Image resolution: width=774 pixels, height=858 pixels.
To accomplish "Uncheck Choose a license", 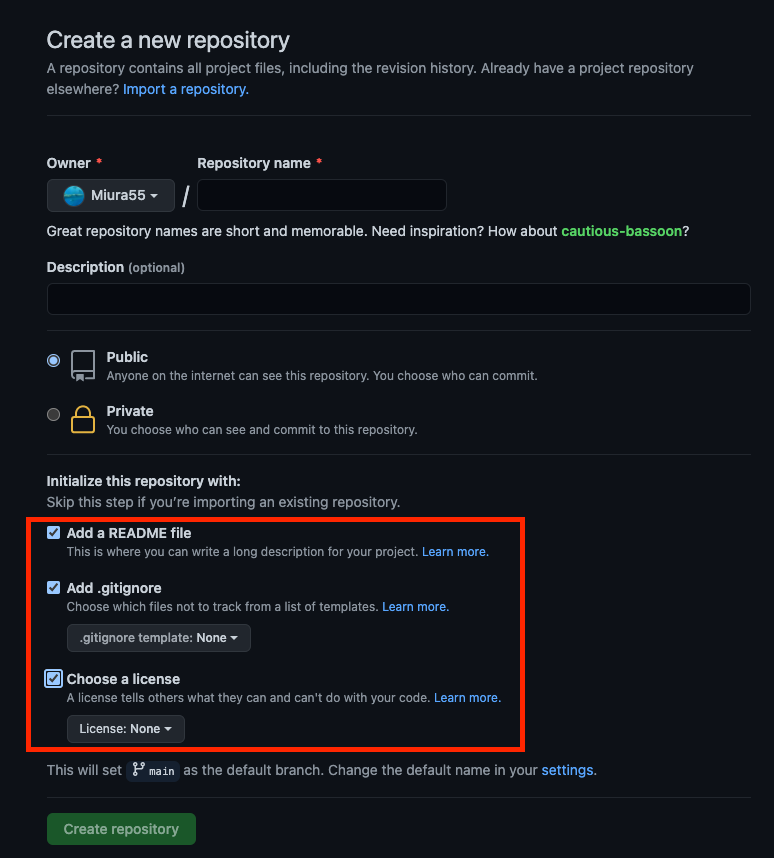I will [x=53, y=678].
